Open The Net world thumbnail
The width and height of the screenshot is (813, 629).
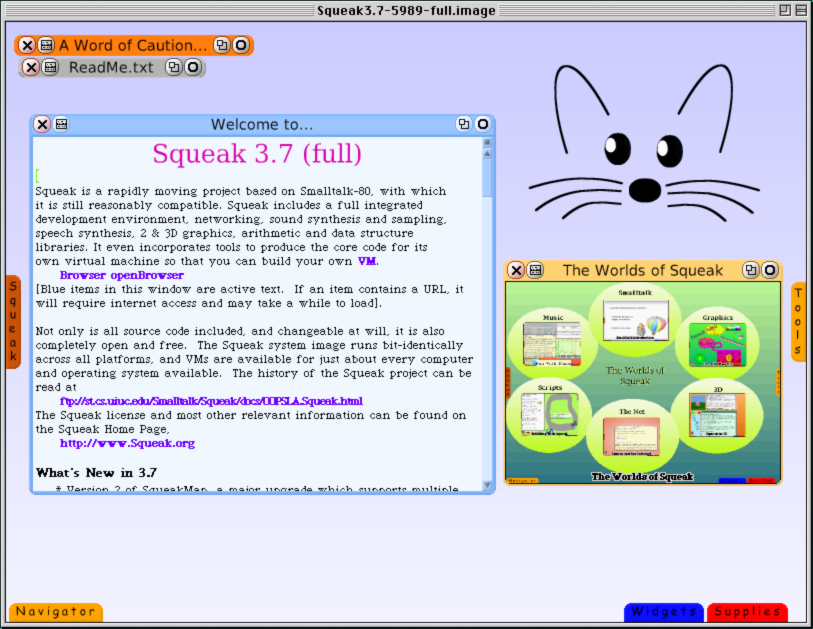(x=632, y=437)
